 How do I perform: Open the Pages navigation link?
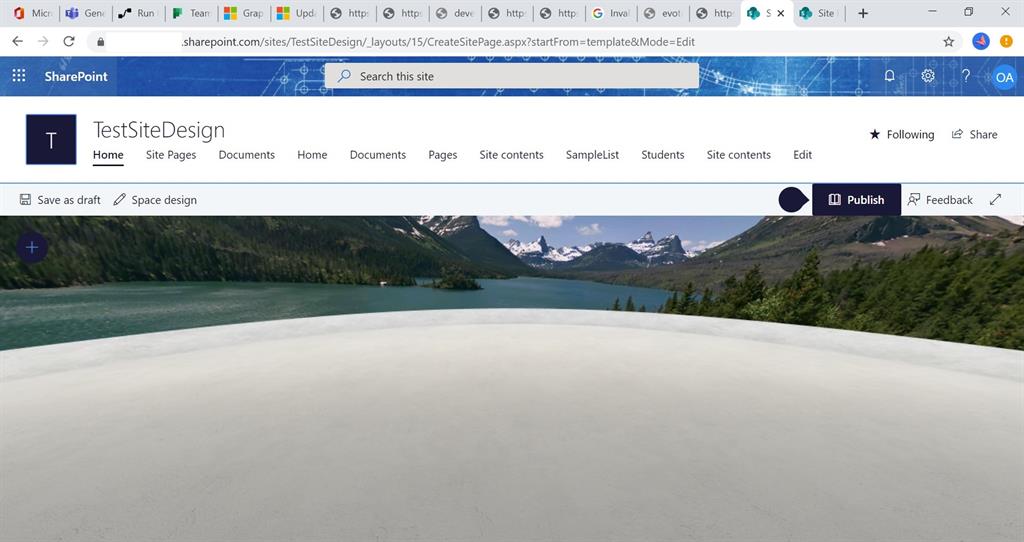[x=443, y=155]
